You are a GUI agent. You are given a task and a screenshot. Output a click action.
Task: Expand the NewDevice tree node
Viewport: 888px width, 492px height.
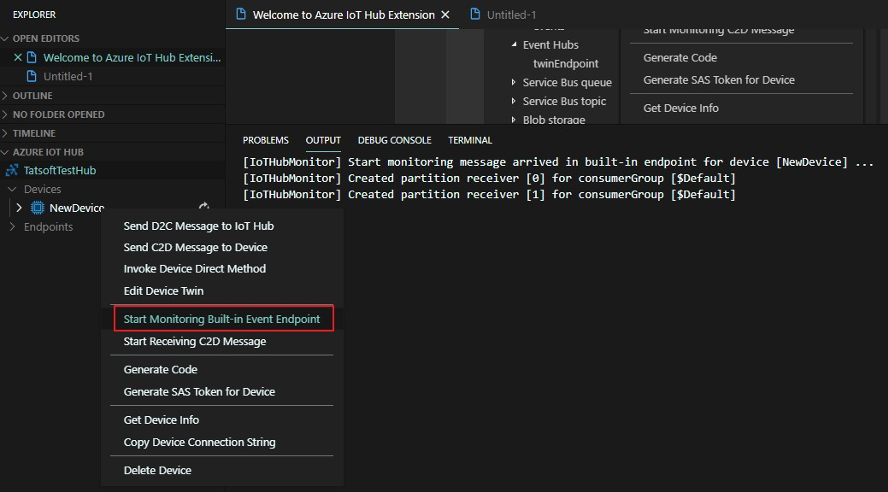pos(18,208)
